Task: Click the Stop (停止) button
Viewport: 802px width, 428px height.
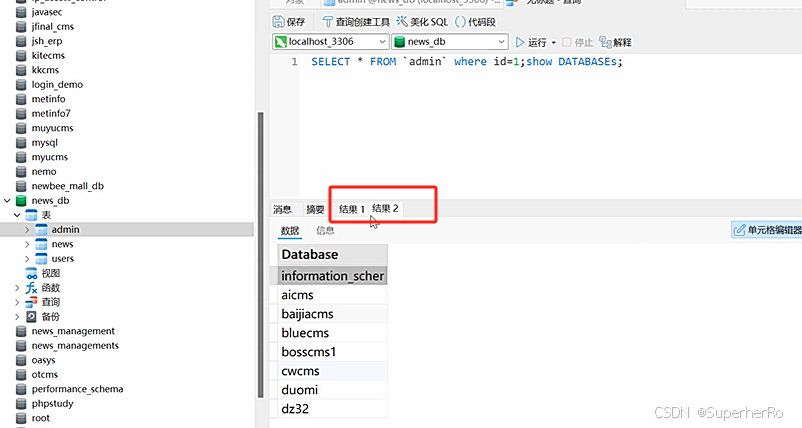Action: pos(577,42)
